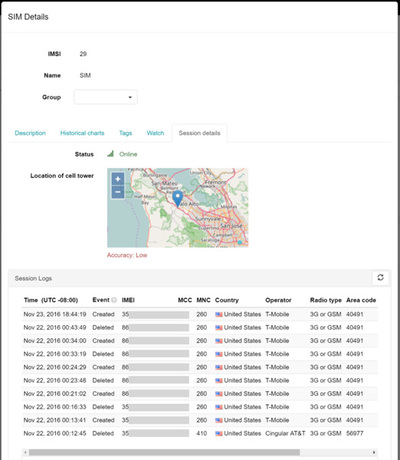Click the Radio type column header
This screenshot has height=460, width=400.
tap(326, 300)
